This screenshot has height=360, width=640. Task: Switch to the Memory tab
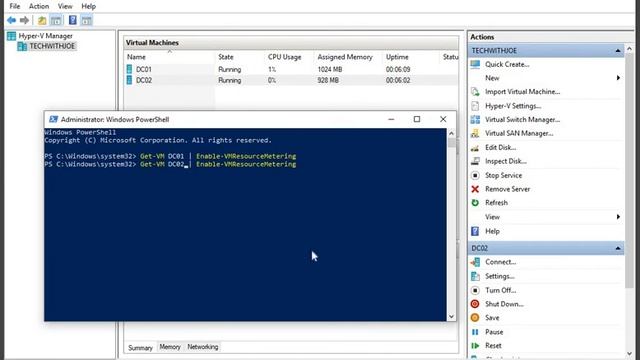click(170, 347)
